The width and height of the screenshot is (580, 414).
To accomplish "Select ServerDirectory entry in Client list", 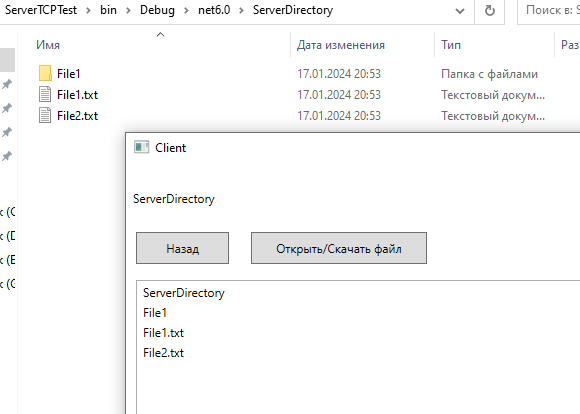I will coord(184,293).
